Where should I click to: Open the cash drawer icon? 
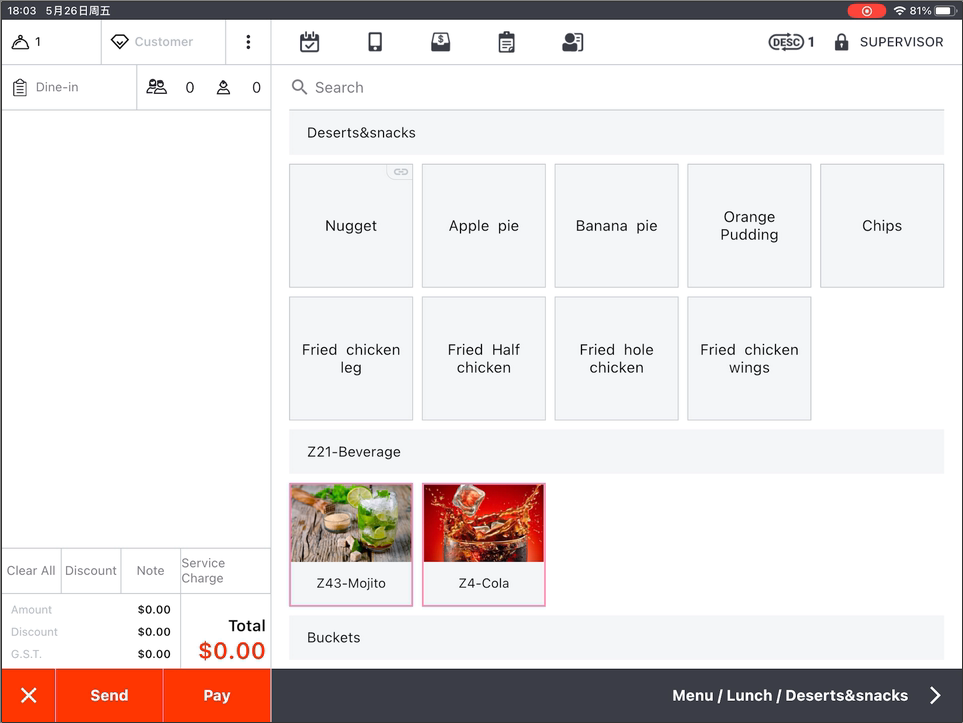click(440, 42)
